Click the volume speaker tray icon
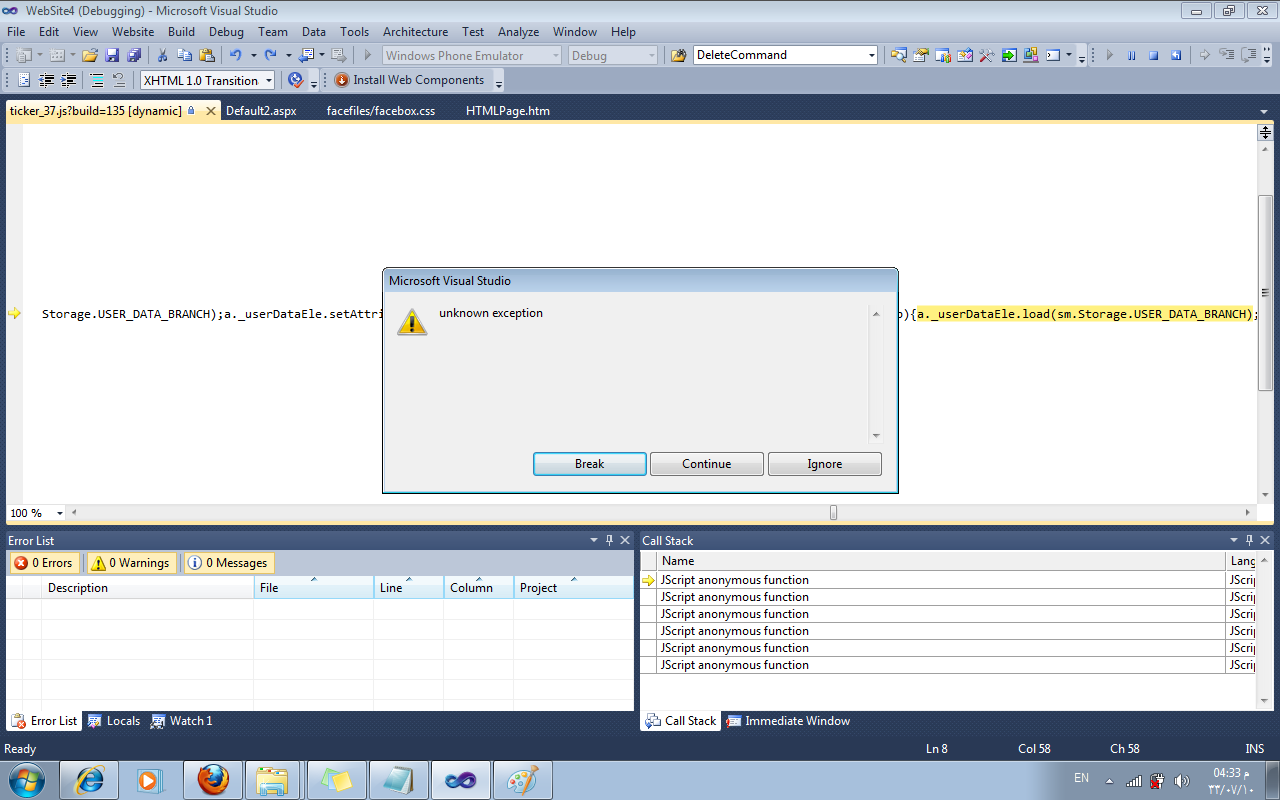1280x800 pixels. click(x=1182, y=781)
